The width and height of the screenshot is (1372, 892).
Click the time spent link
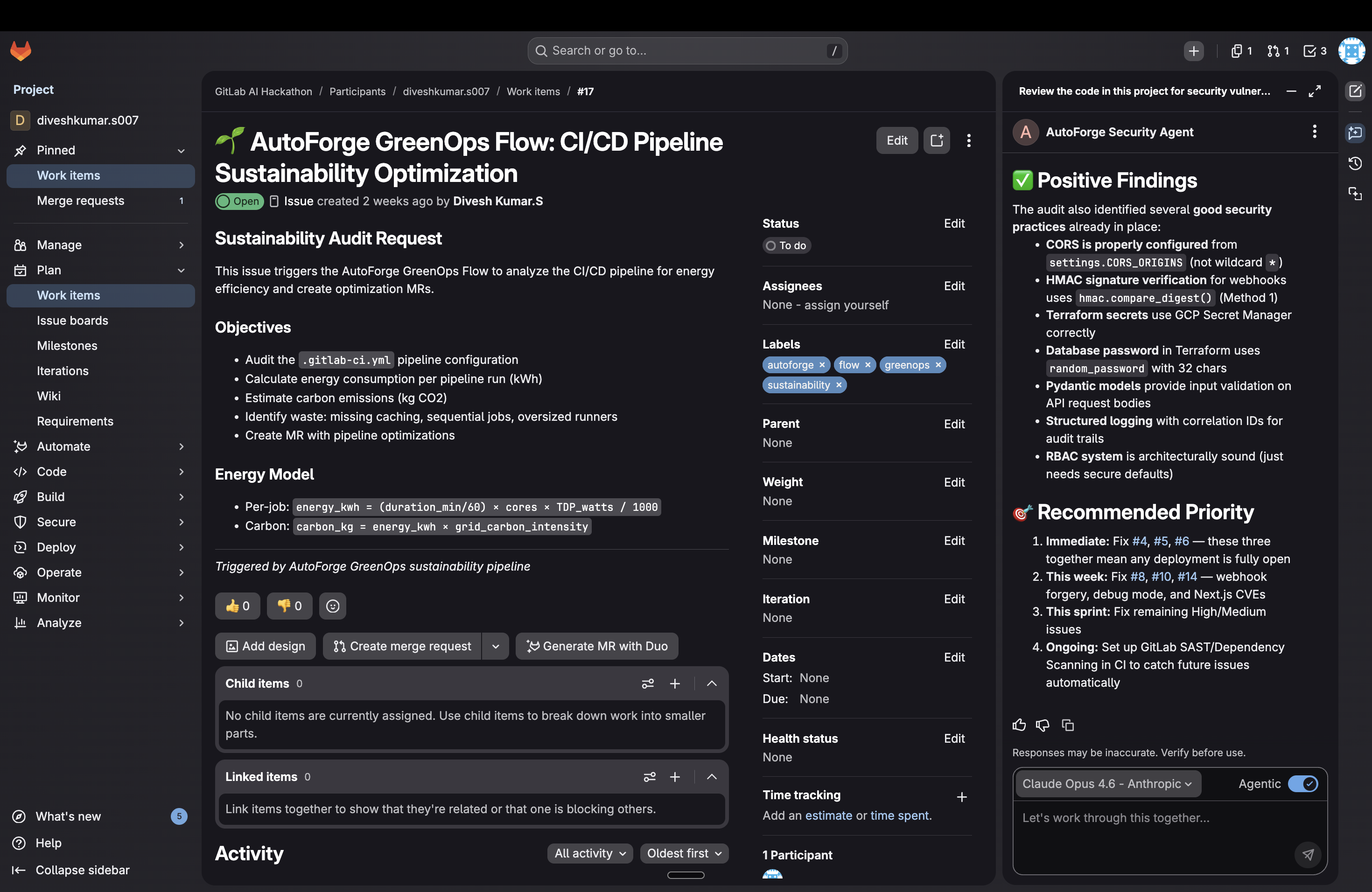(899, 815)
